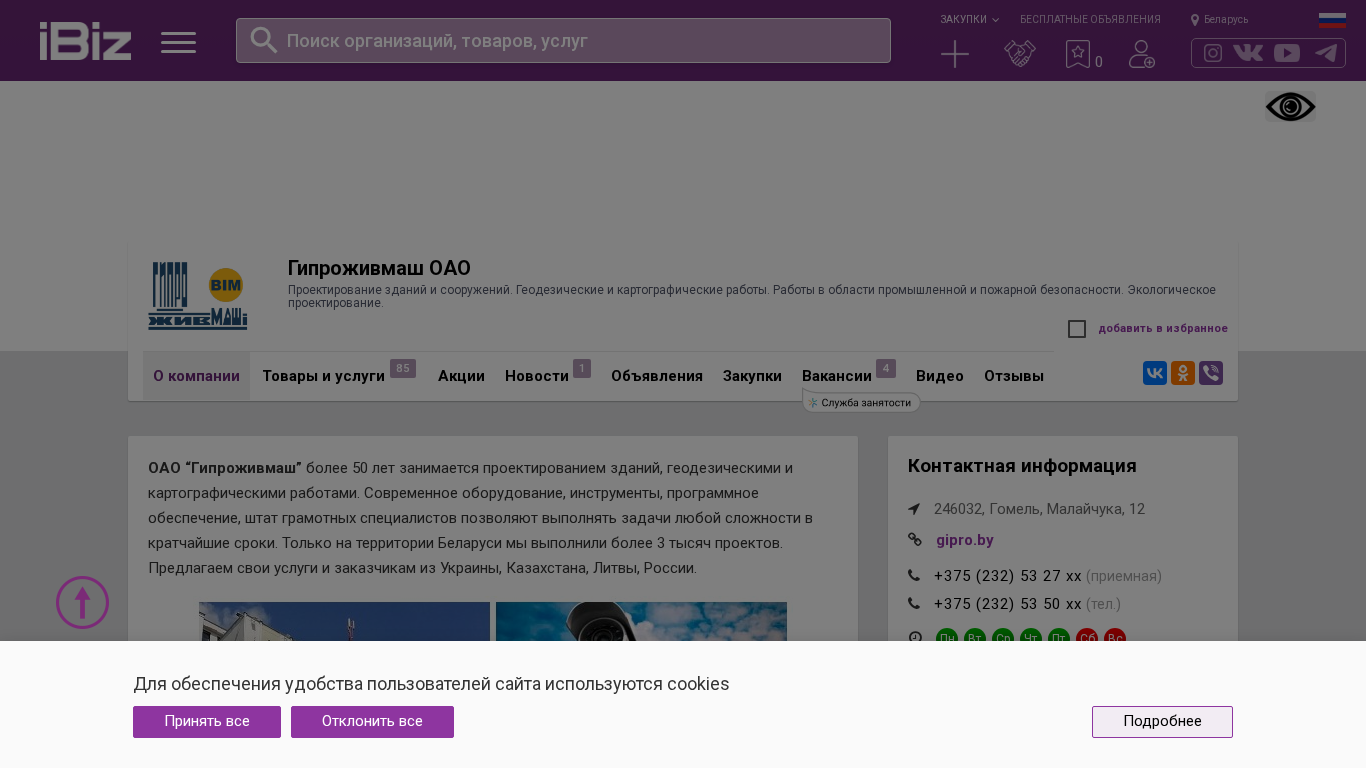Click the iBiz logo
This screenshot has width=1366, height=768.
pos(85,41)
